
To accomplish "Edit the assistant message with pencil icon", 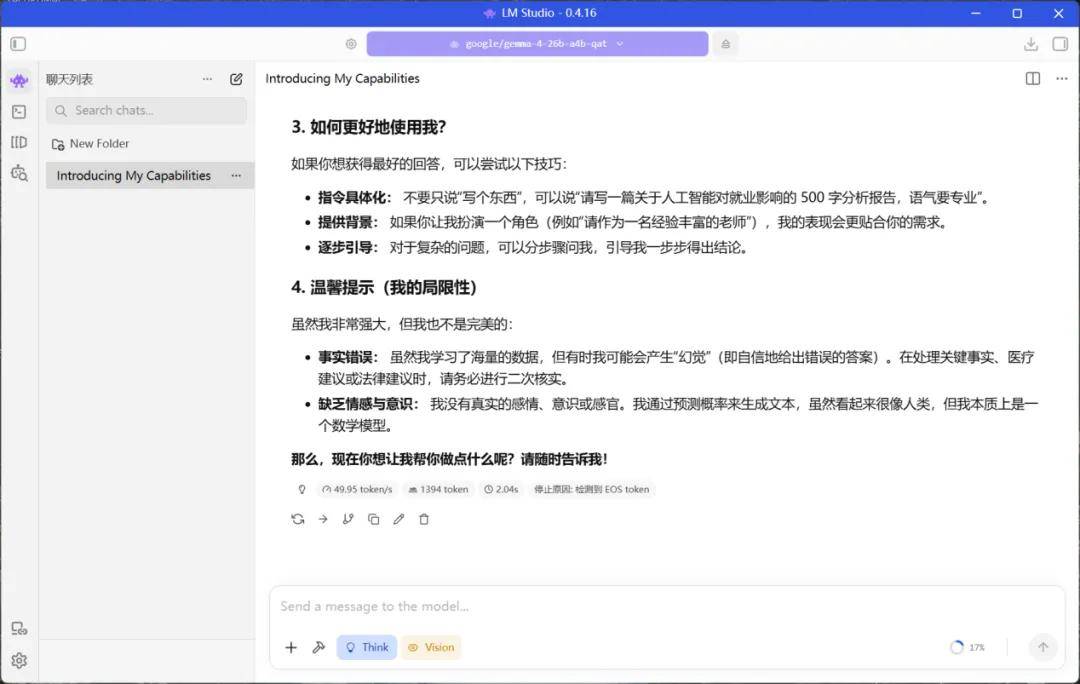I will [399, 519].
